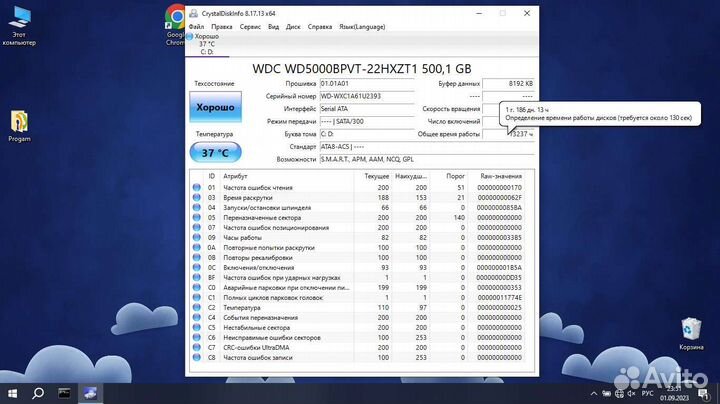Click the taskbar search icon
The width and height of the screenshot is (720, 404).
38,393
